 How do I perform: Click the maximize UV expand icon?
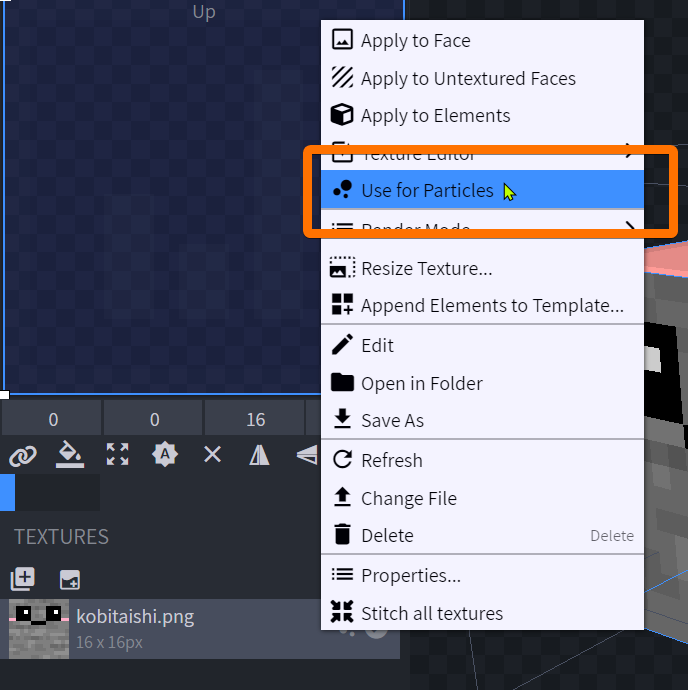[x=117, y=456]
